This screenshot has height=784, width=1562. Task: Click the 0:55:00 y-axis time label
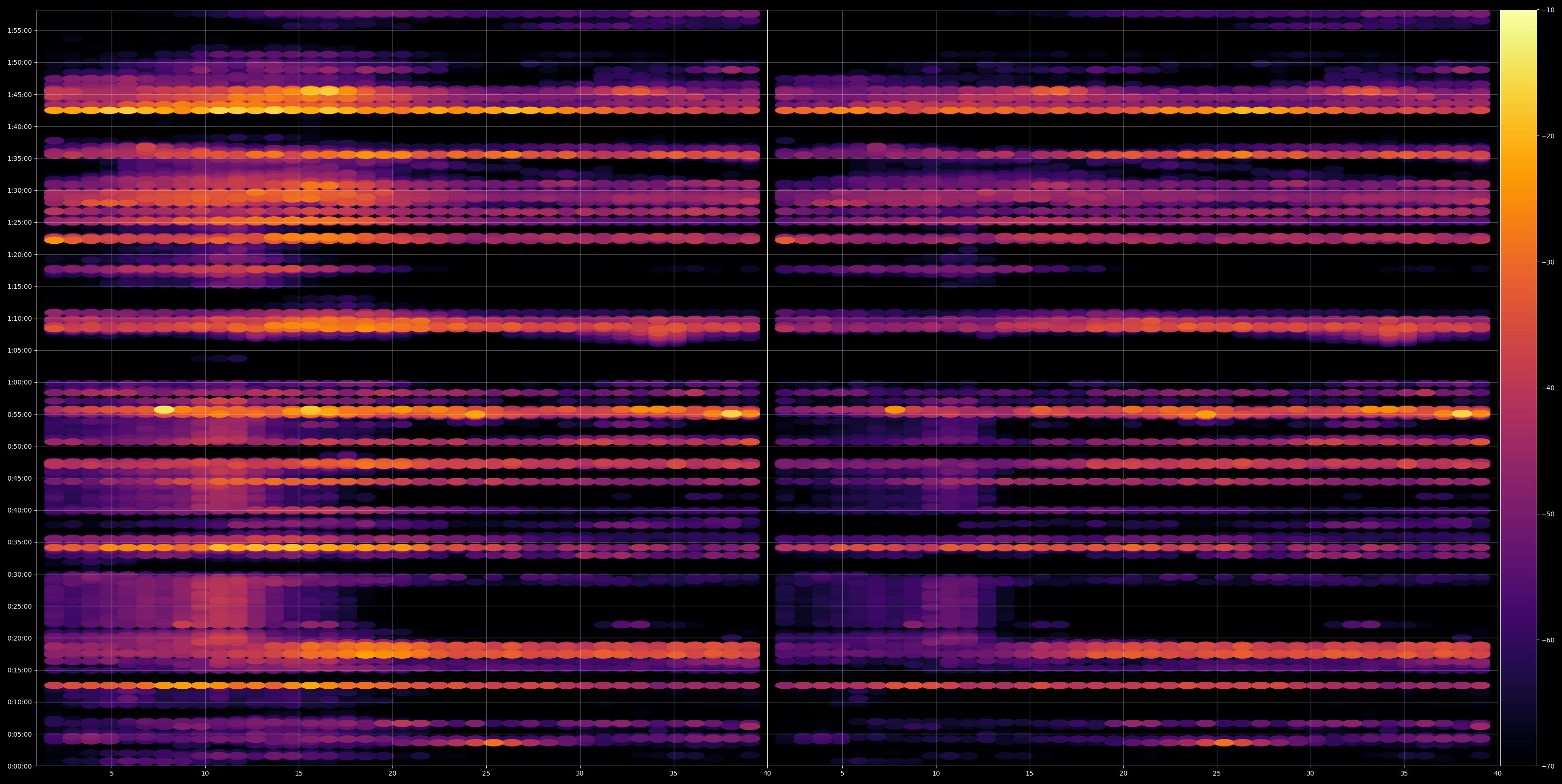(19, 415)
